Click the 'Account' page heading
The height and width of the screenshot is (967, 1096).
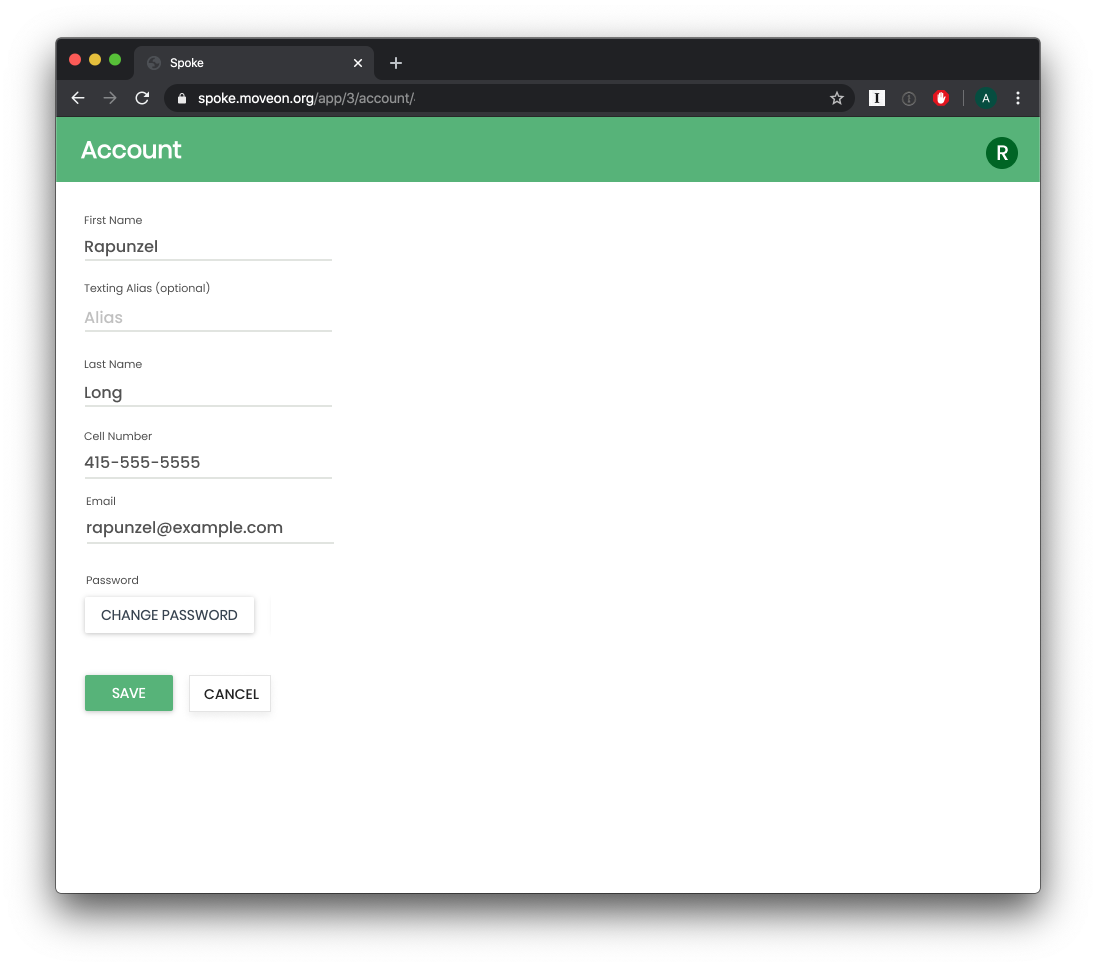[131, 150]
